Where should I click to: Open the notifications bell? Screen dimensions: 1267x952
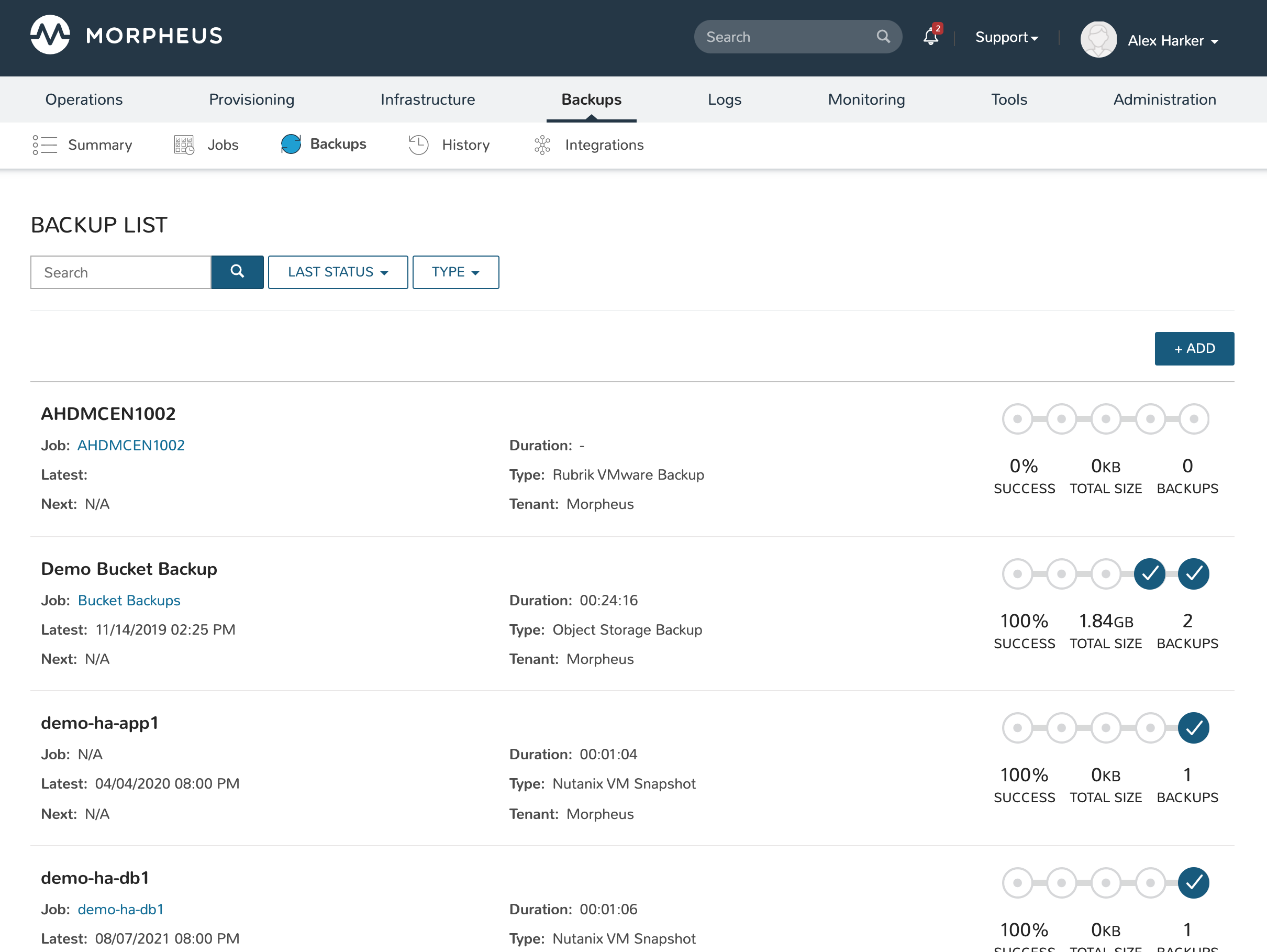click(930, 37)
